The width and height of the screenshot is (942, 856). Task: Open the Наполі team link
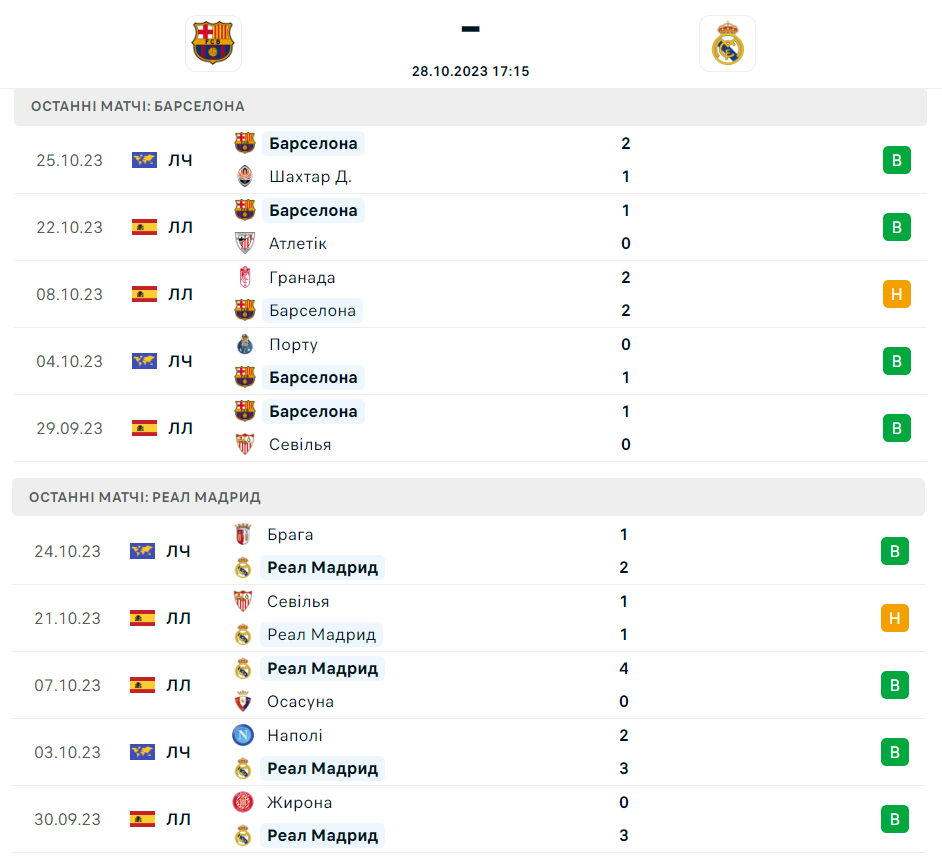pyautogui.click(x=295, y=736)
